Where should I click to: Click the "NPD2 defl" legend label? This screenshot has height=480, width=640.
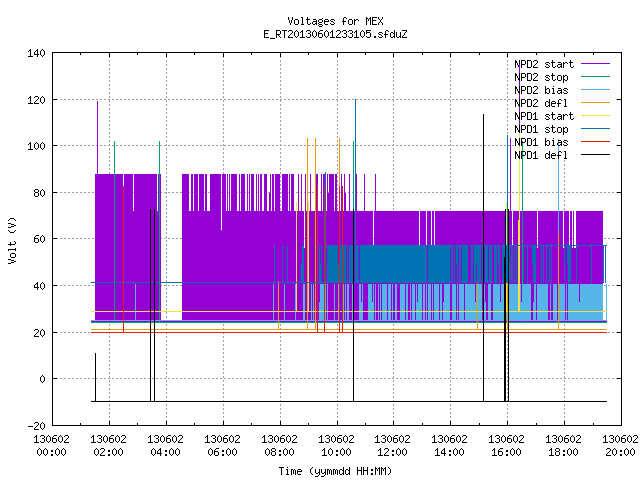pos(541,103)
